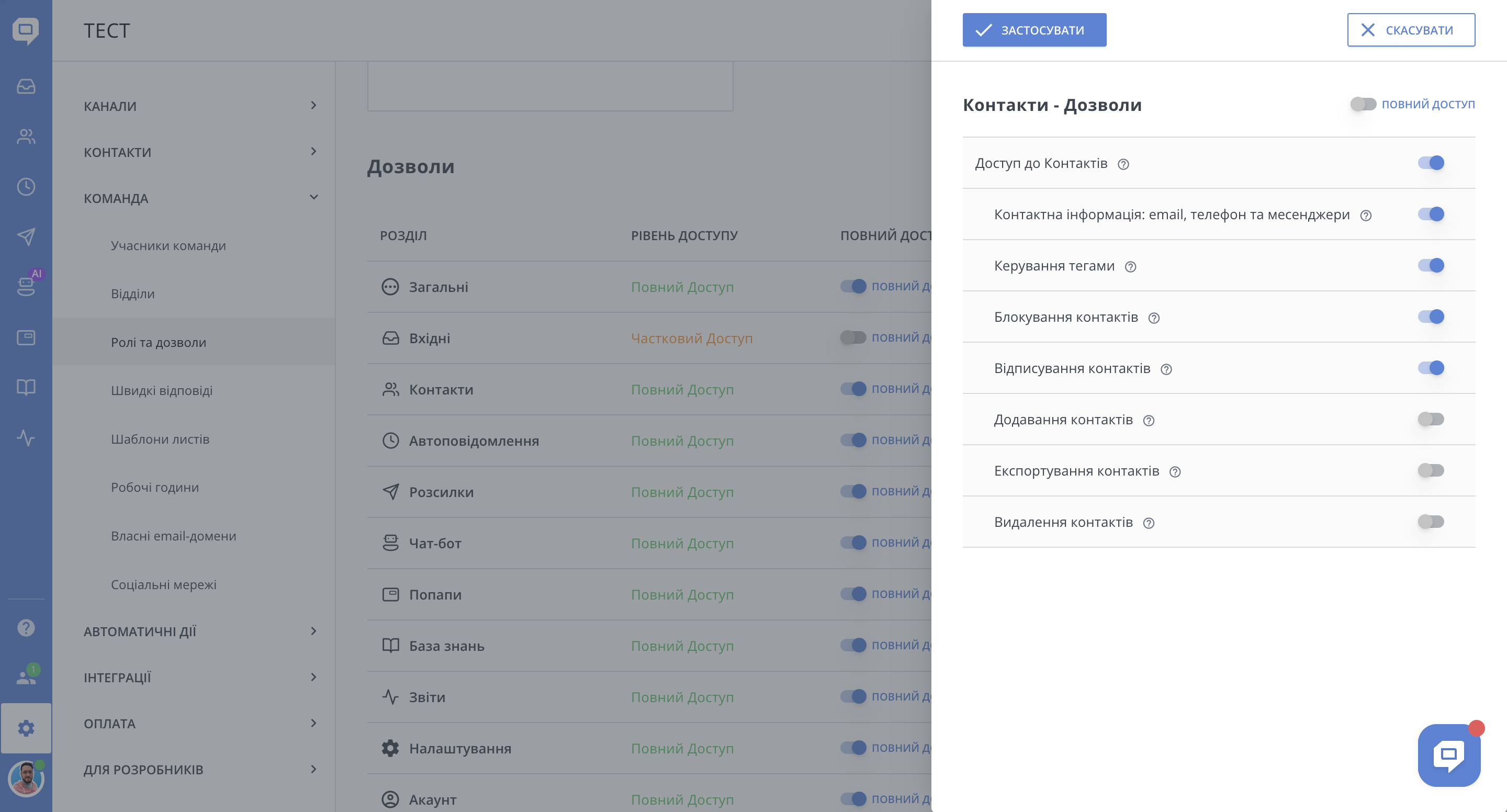The height and width of the screenshot is (812, 1507).
Task: Click the ЗАСТОСУВАТИ button
Action: click(1034, 30)
